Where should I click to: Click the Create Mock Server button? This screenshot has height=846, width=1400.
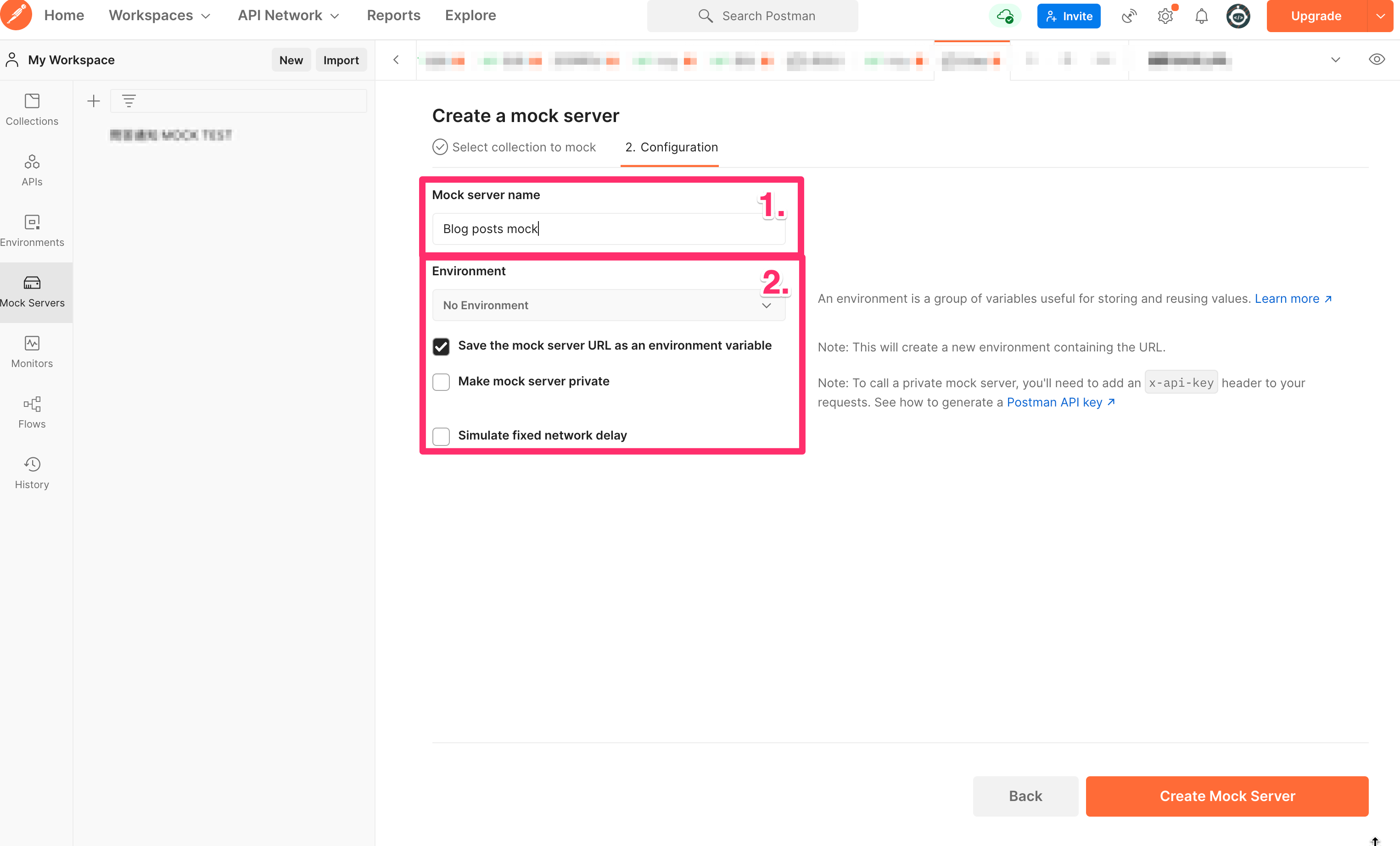point(1226,796)
